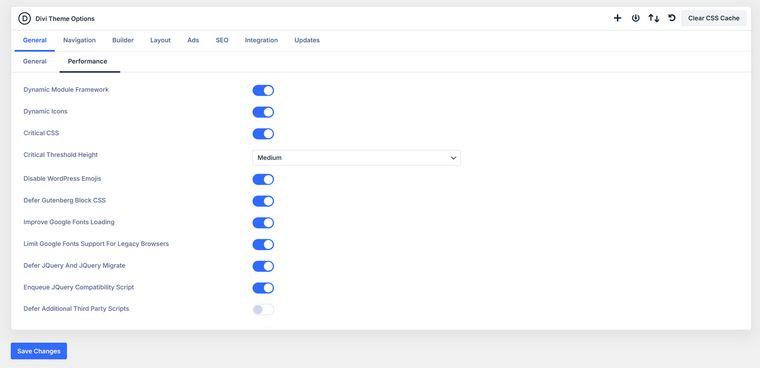
Task: Click the 'Critical CSS' label
Action: tap(41, 133)
